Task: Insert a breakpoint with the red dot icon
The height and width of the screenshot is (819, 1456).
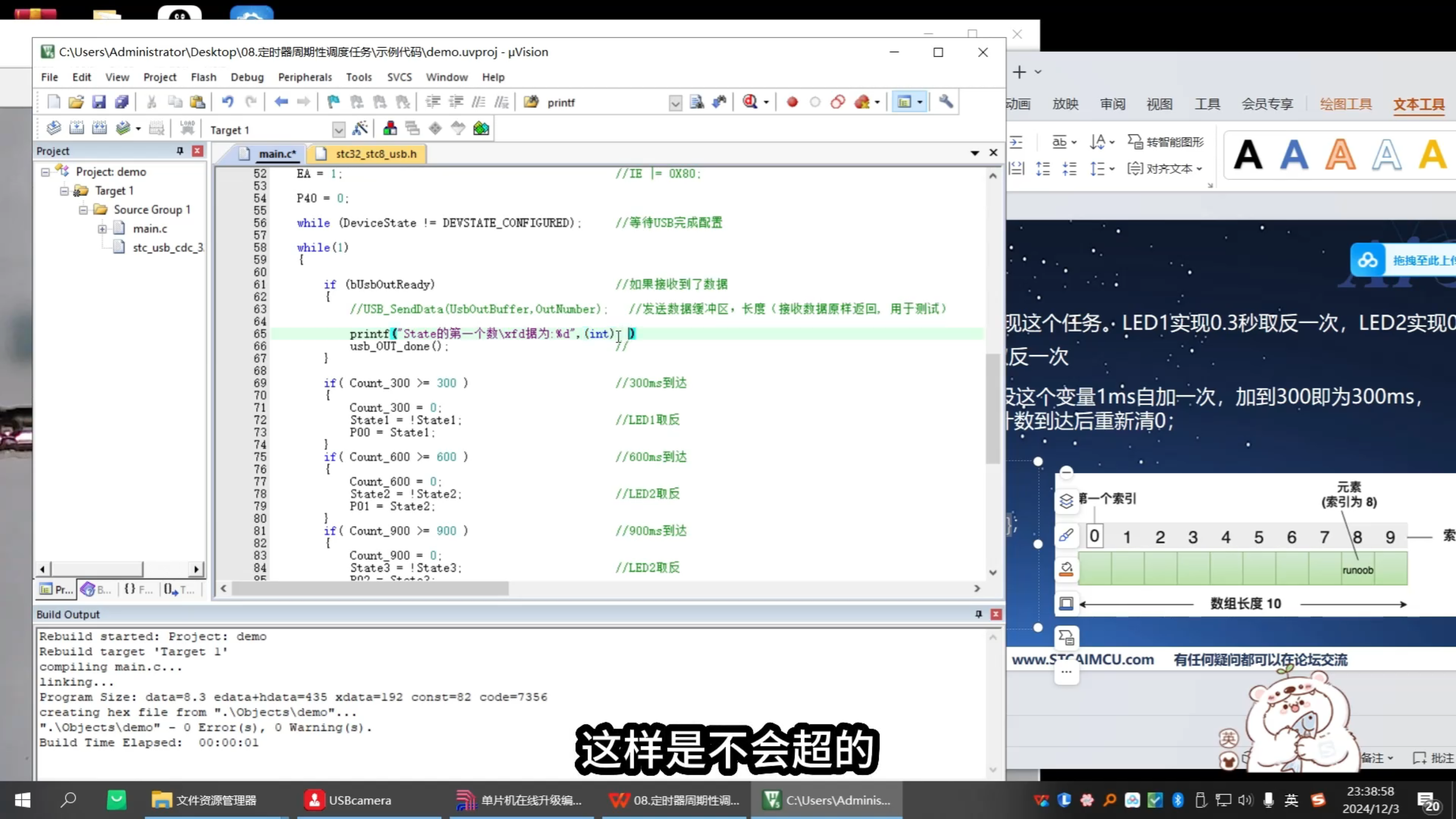Action: click(x=792, y=102)
